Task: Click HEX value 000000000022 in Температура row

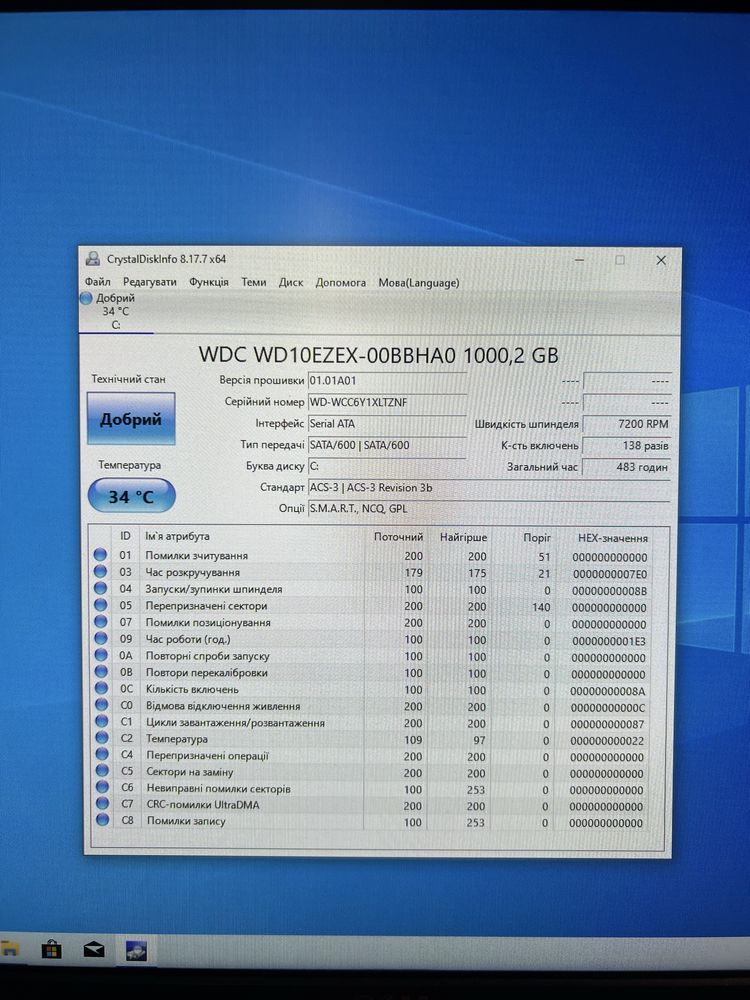Action: (607, 741)
